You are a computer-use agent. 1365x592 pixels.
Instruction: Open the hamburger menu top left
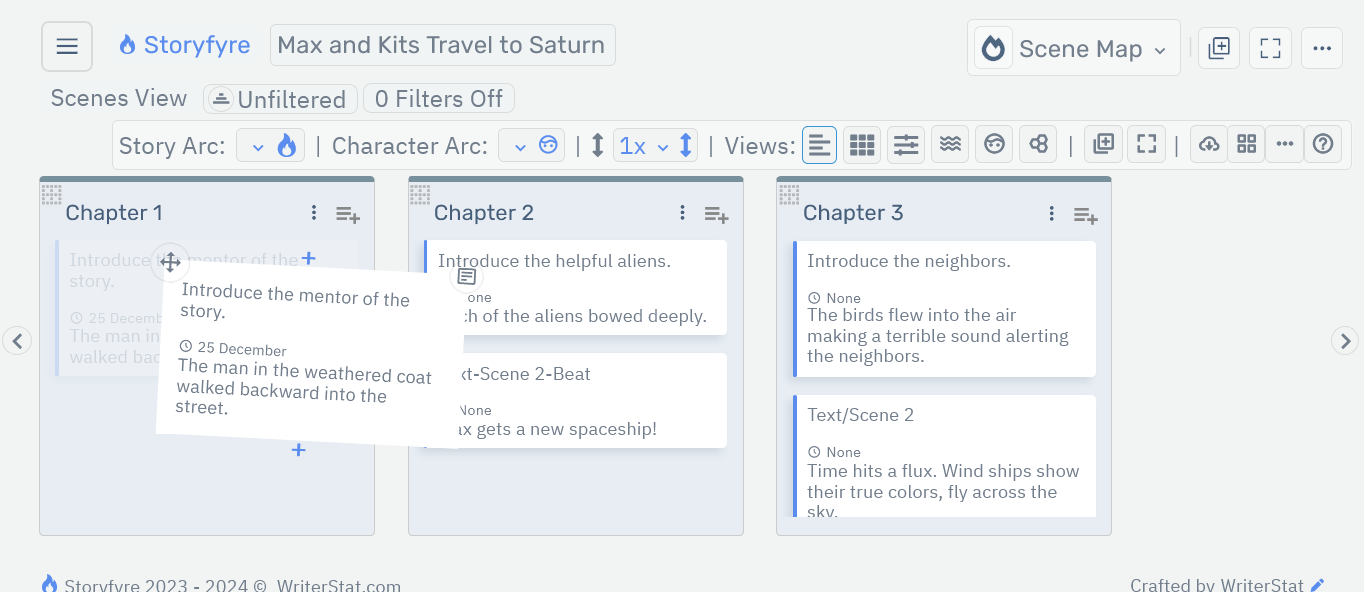66,45
